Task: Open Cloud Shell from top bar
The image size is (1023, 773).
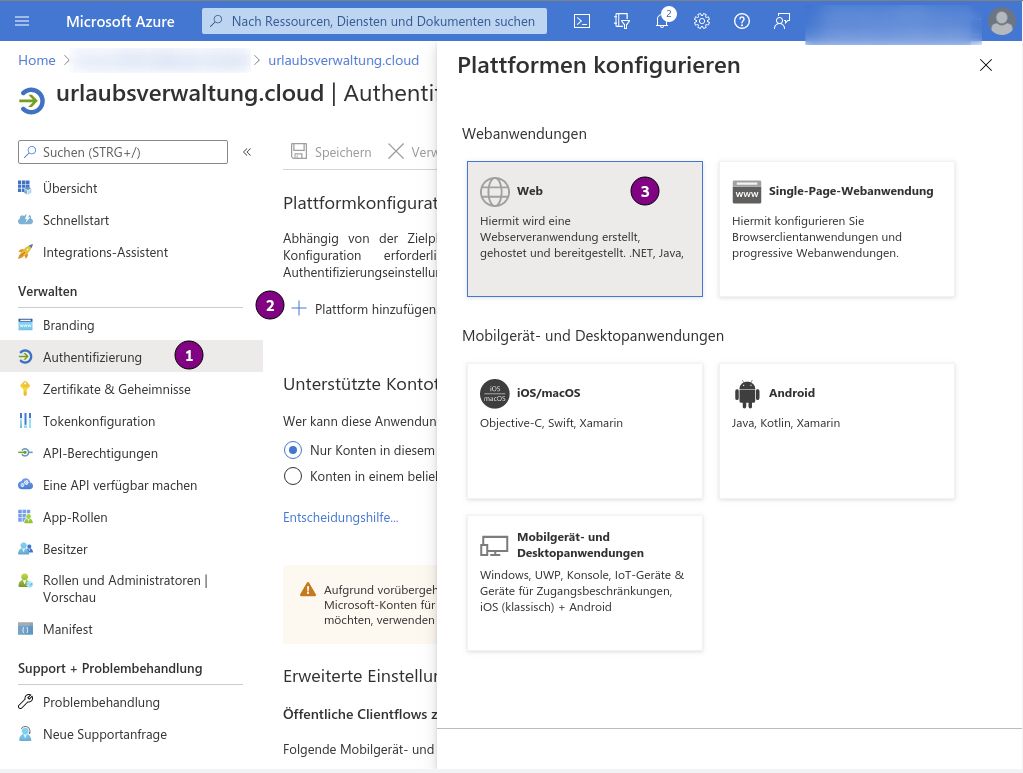Action: 581,21
